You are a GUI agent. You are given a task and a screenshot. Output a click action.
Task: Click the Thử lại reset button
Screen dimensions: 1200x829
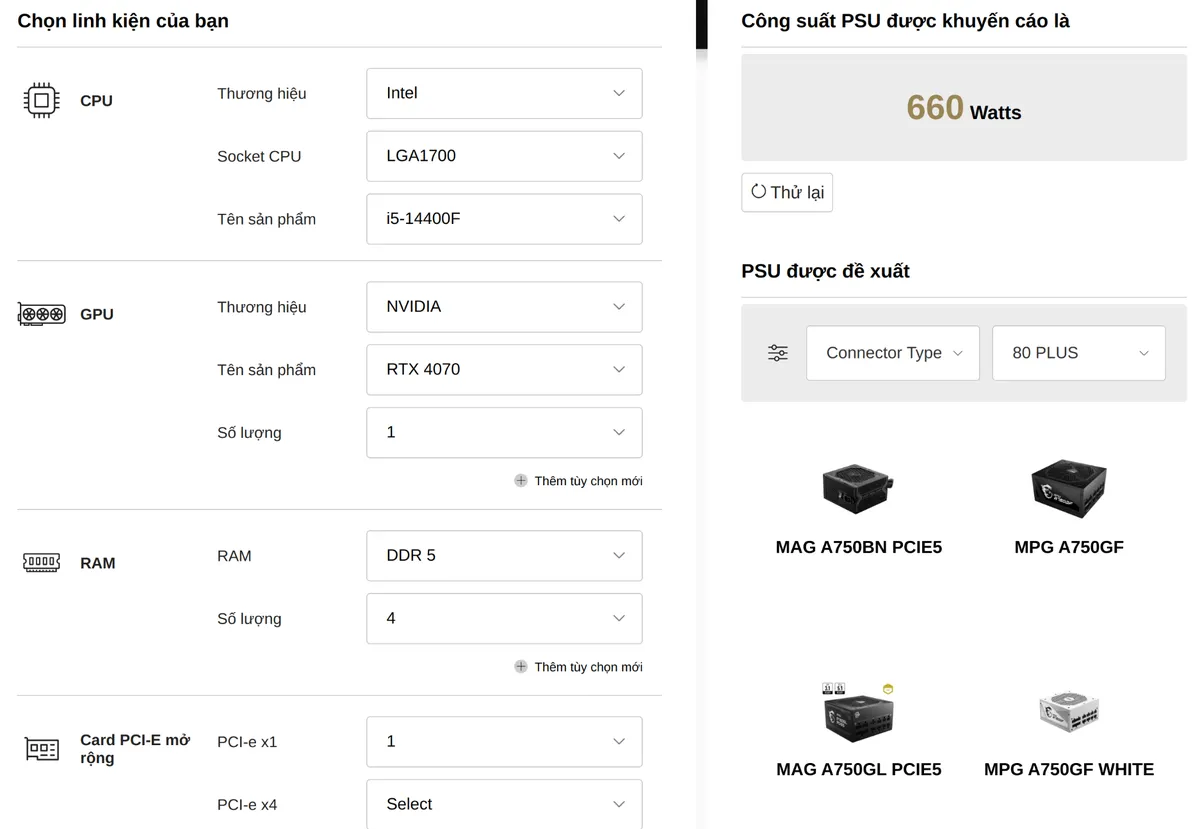pyautogui.click(x=787, y=192)
